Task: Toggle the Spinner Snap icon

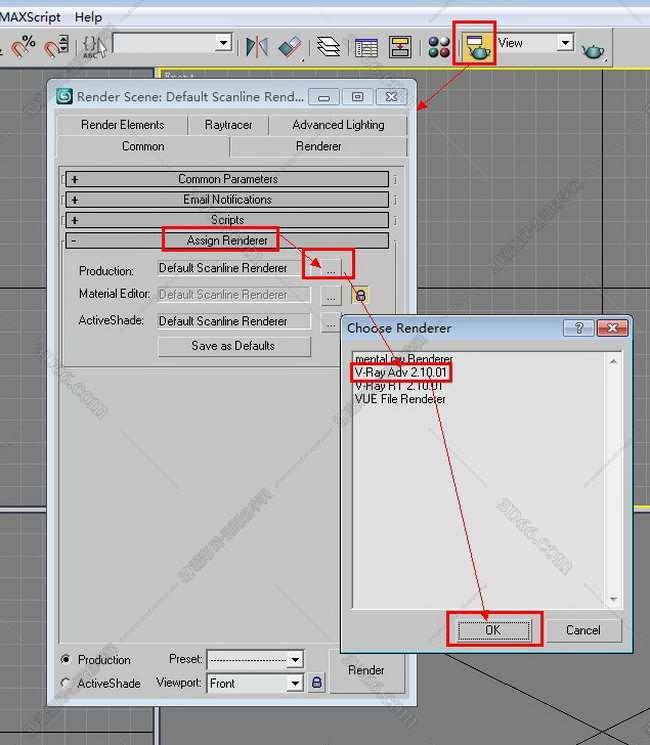Action: (x=56, y=47)
